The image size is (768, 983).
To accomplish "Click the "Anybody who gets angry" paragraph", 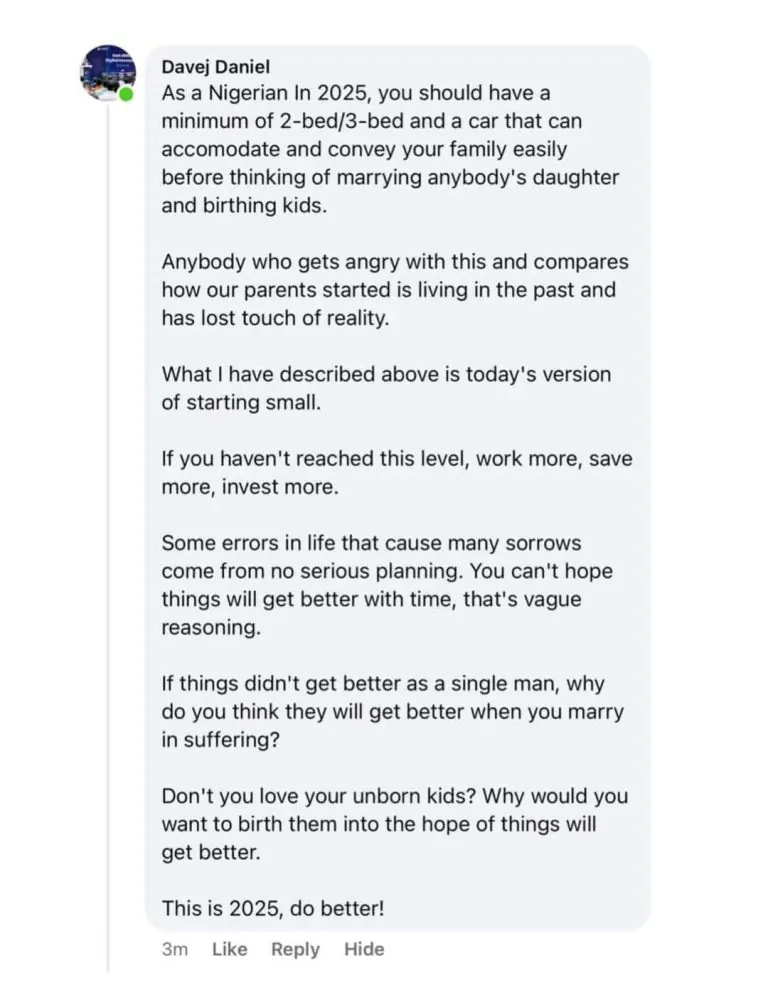I will click(x=395, y=291).
